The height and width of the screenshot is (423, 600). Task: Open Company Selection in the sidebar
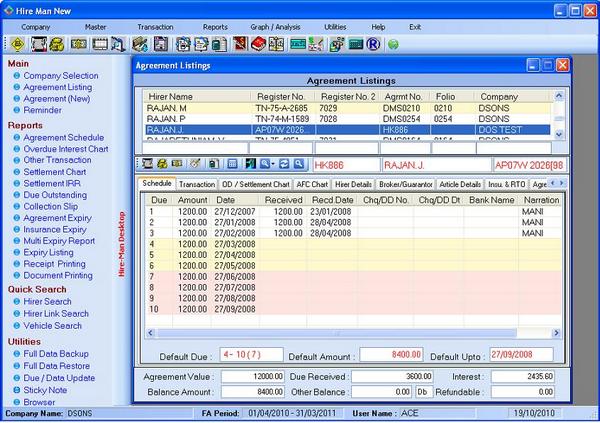point(61,76)
